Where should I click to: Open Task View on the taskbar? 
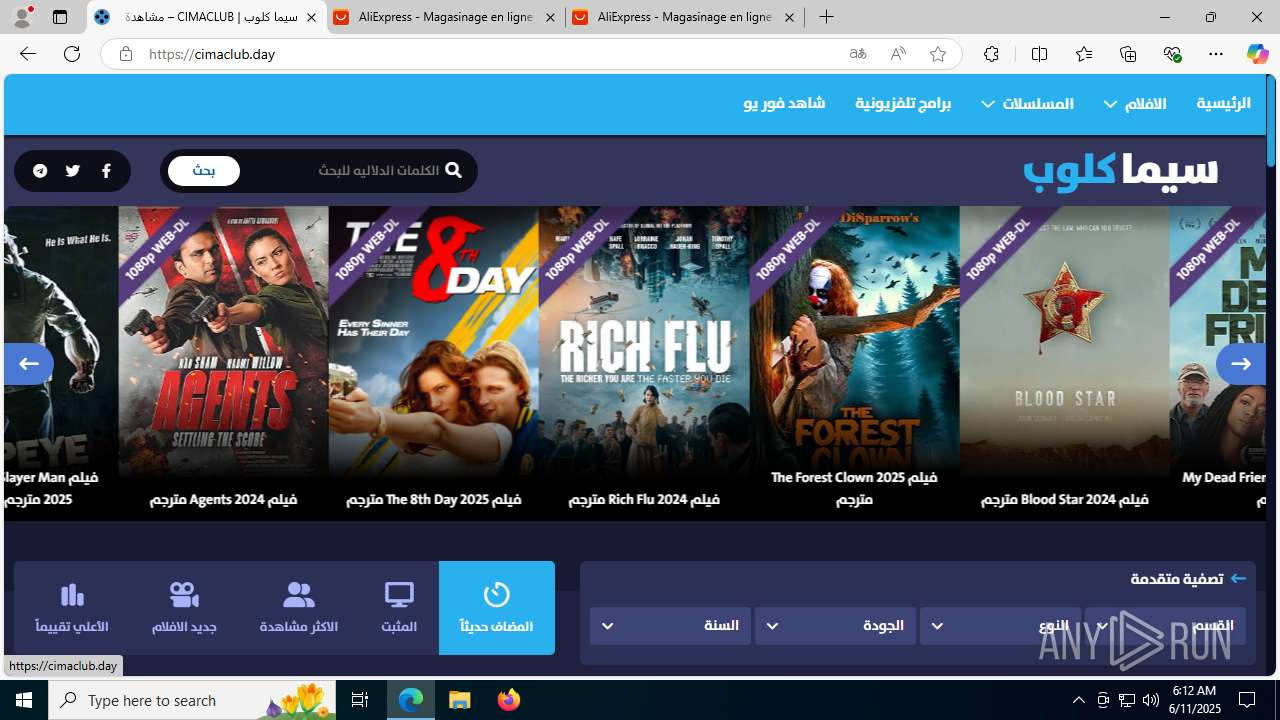tap(360, 700)
